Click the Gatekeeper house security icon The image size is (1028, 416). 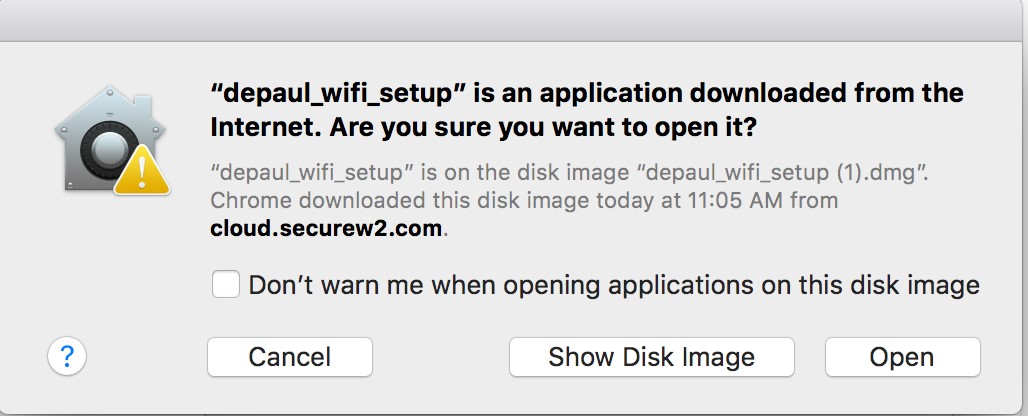pyautogui.click(x=110, y=140)
